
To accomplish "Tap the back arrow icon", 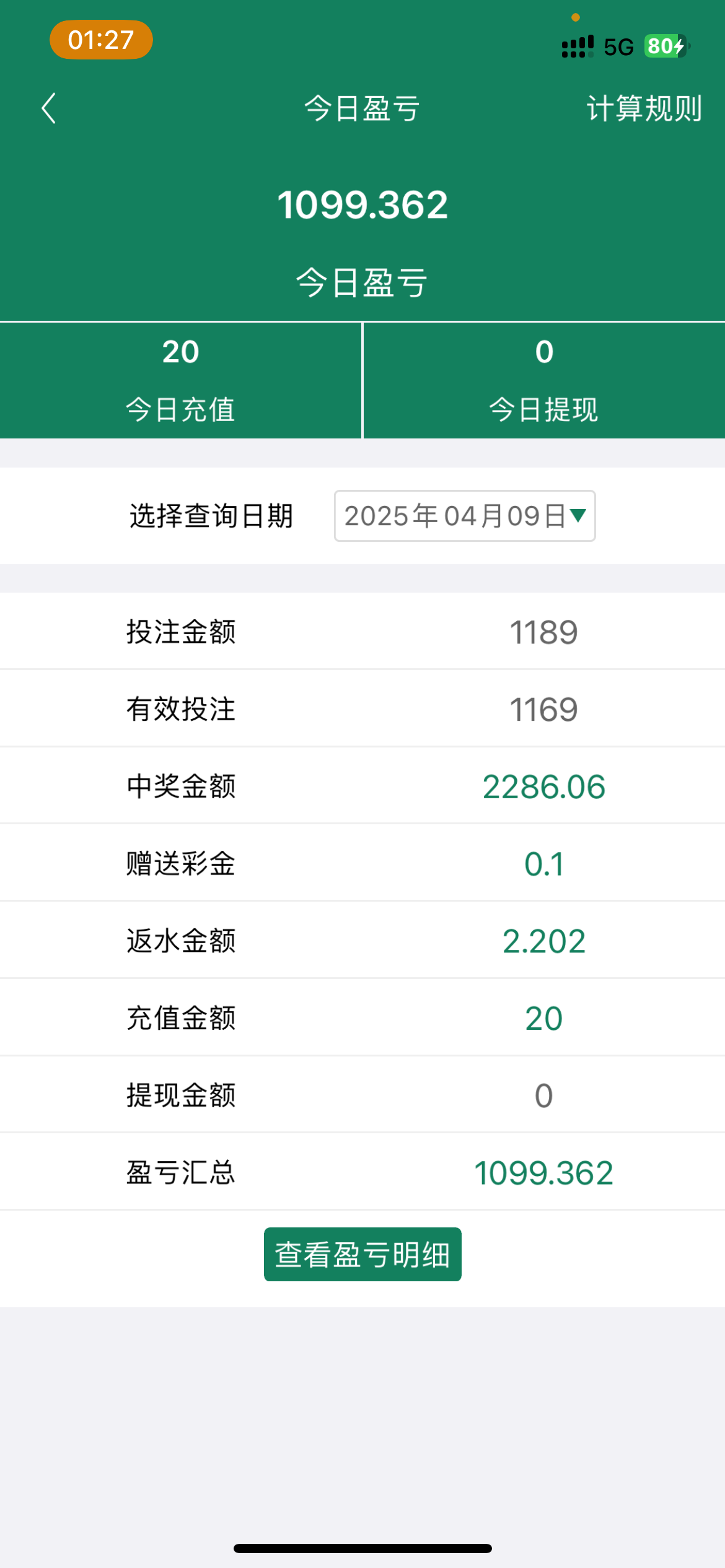I will (49, 108).
